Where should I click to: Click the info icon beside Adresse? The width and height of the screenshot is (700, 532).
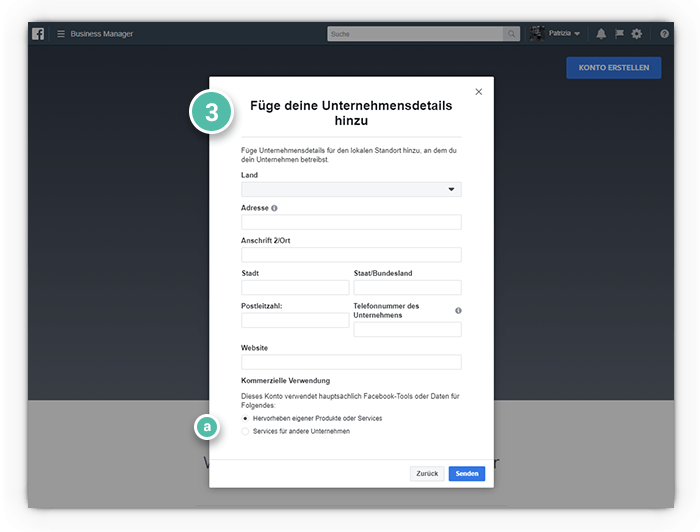point(275,208)
